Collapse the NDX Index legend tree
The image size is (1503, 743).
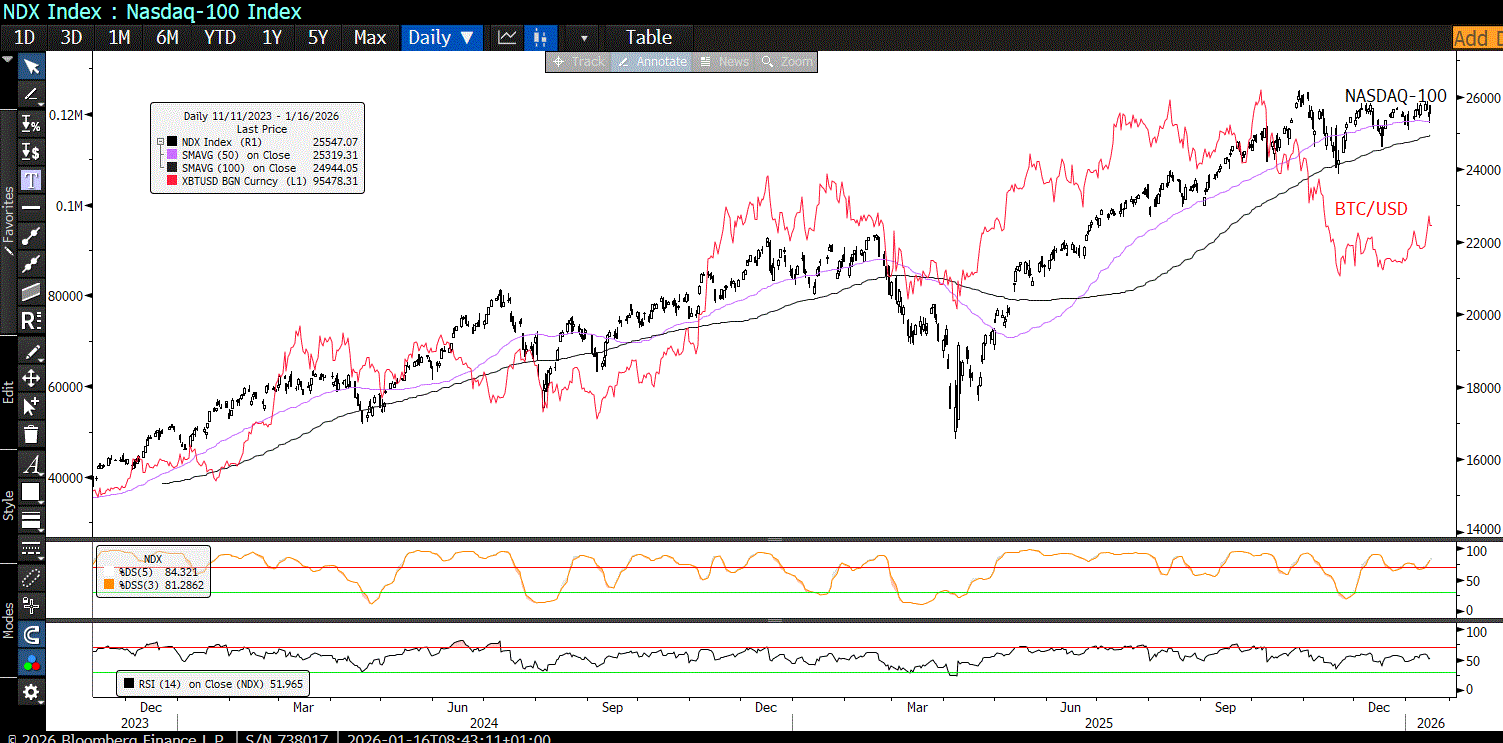[159, 142]
